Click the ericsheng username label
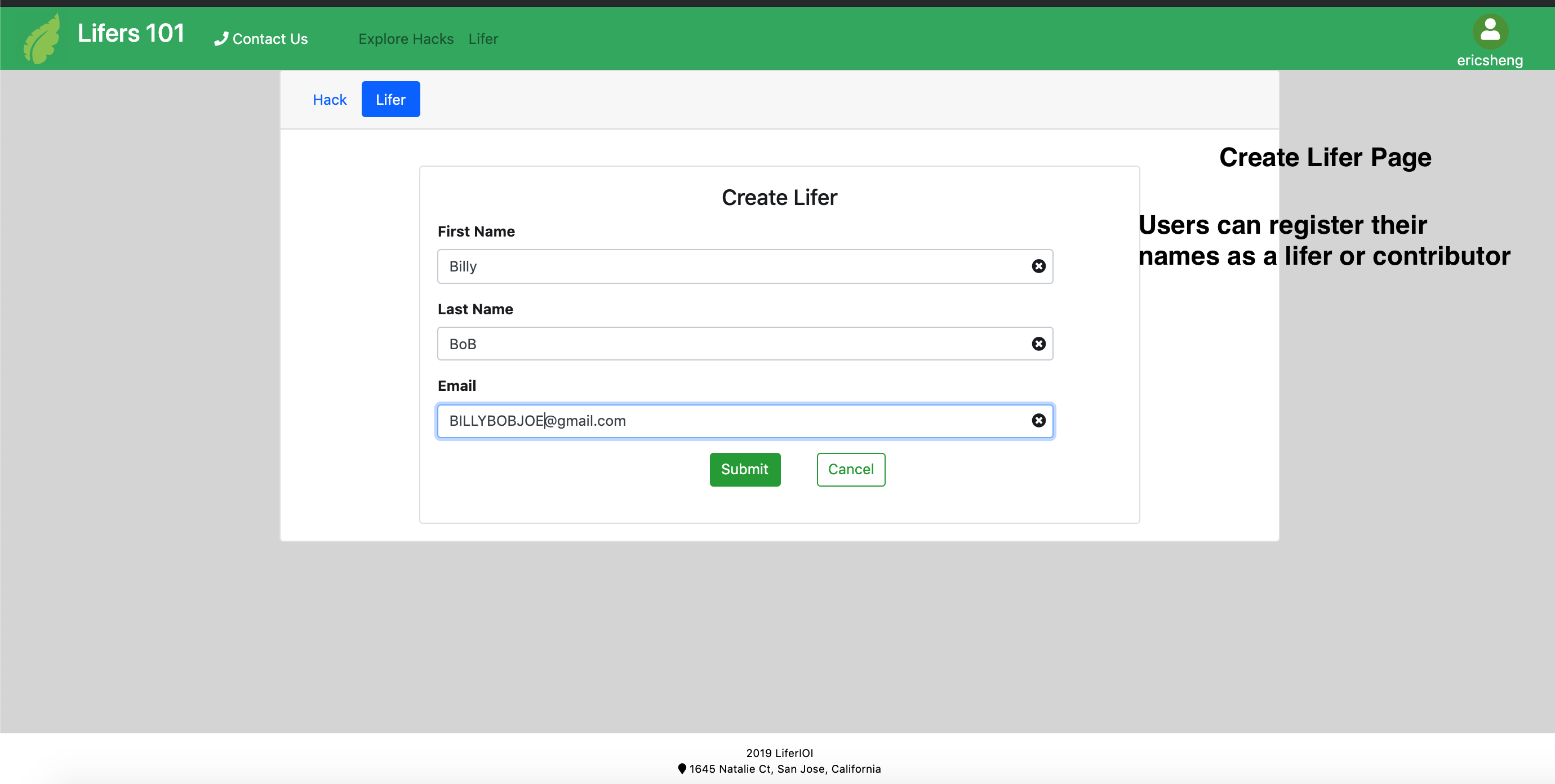Image resolution: width=1555 pixels, height=784 pixels. coord(1489,60)
